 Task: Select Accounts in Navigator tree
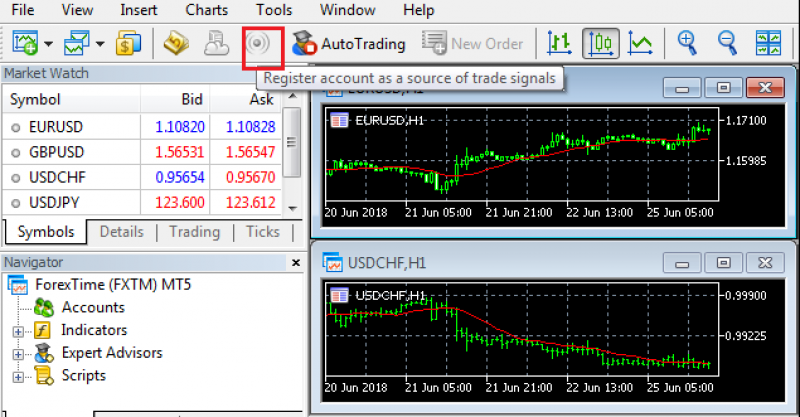pyautogui.click(x=93, y=307)
